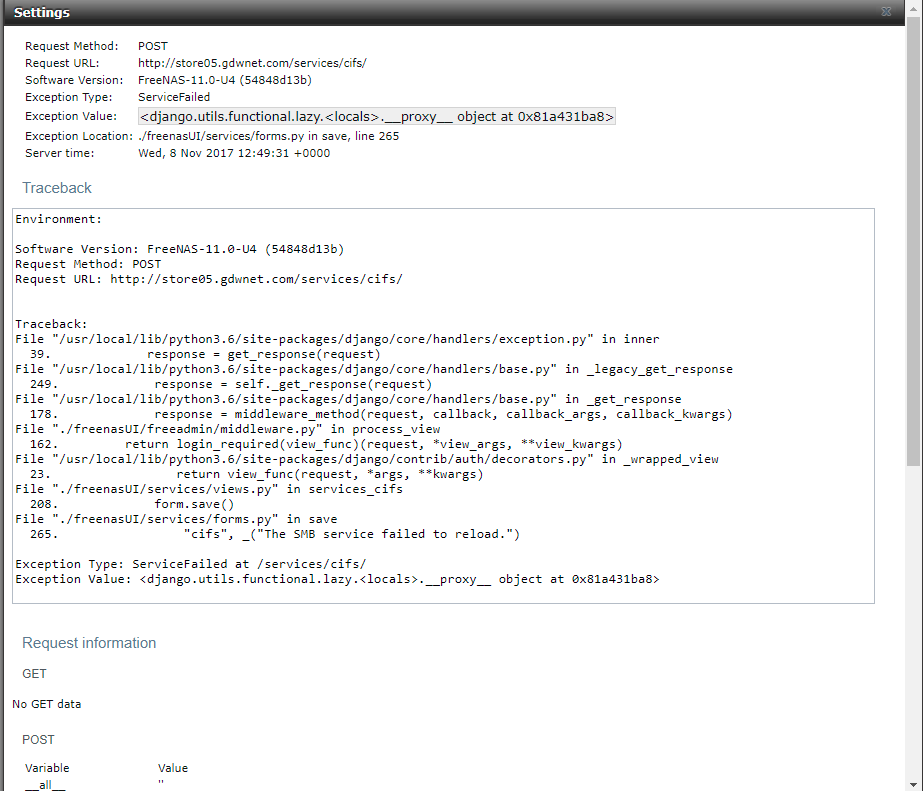
Task: Click the 'SMB service failed to reload' line
Action: tap(275, 534)
